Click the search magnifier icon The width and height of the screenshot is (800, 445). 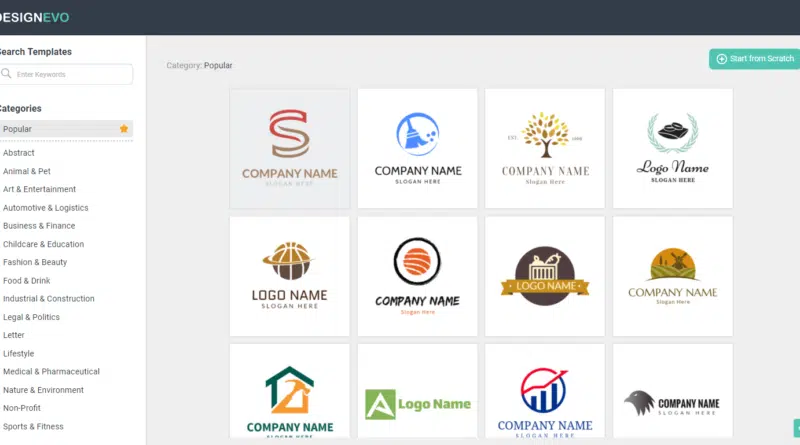(x=7, y=74)
